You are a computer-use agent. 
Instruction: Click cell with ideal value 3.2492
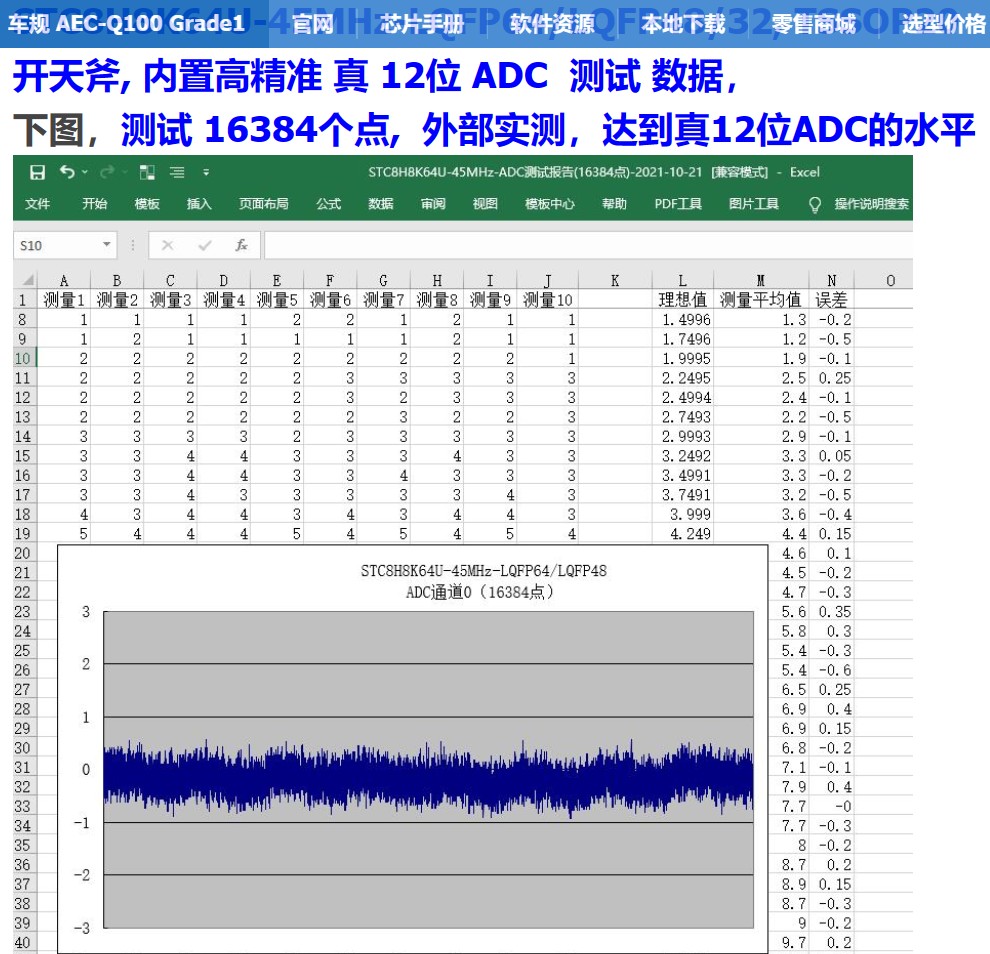click(683, 456)
